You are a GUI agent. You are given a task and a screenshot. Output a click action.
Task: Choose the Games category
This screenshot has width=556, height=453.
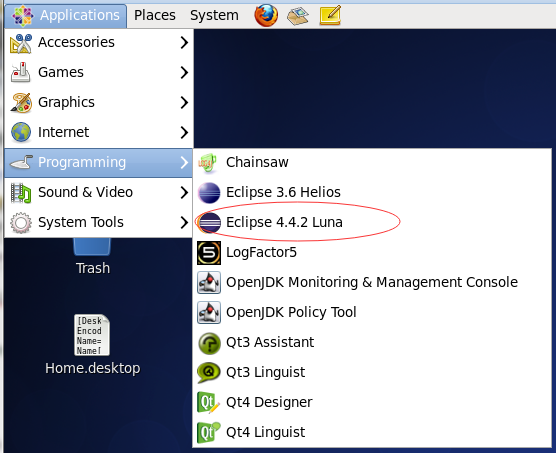coord(99,72)
